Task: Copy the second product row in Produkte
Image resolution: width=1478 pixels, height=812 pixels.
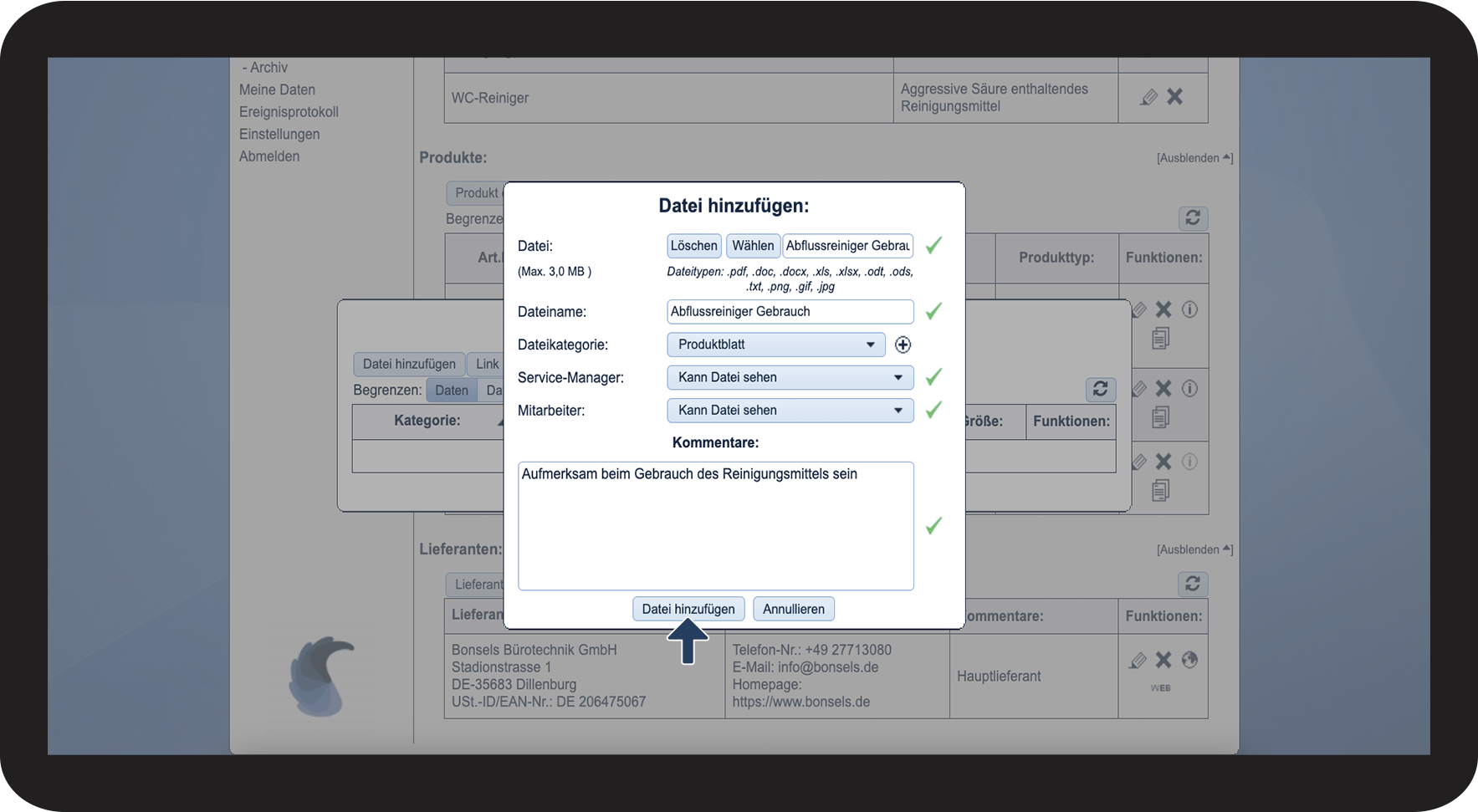Action: 1160,416
